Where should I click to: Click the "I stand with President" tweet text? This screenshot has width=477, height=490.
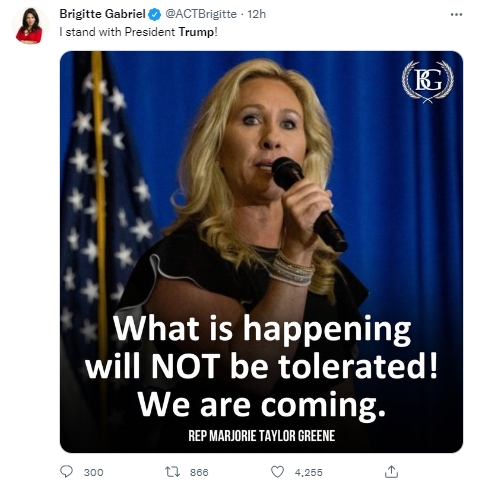tap(117, 32)
